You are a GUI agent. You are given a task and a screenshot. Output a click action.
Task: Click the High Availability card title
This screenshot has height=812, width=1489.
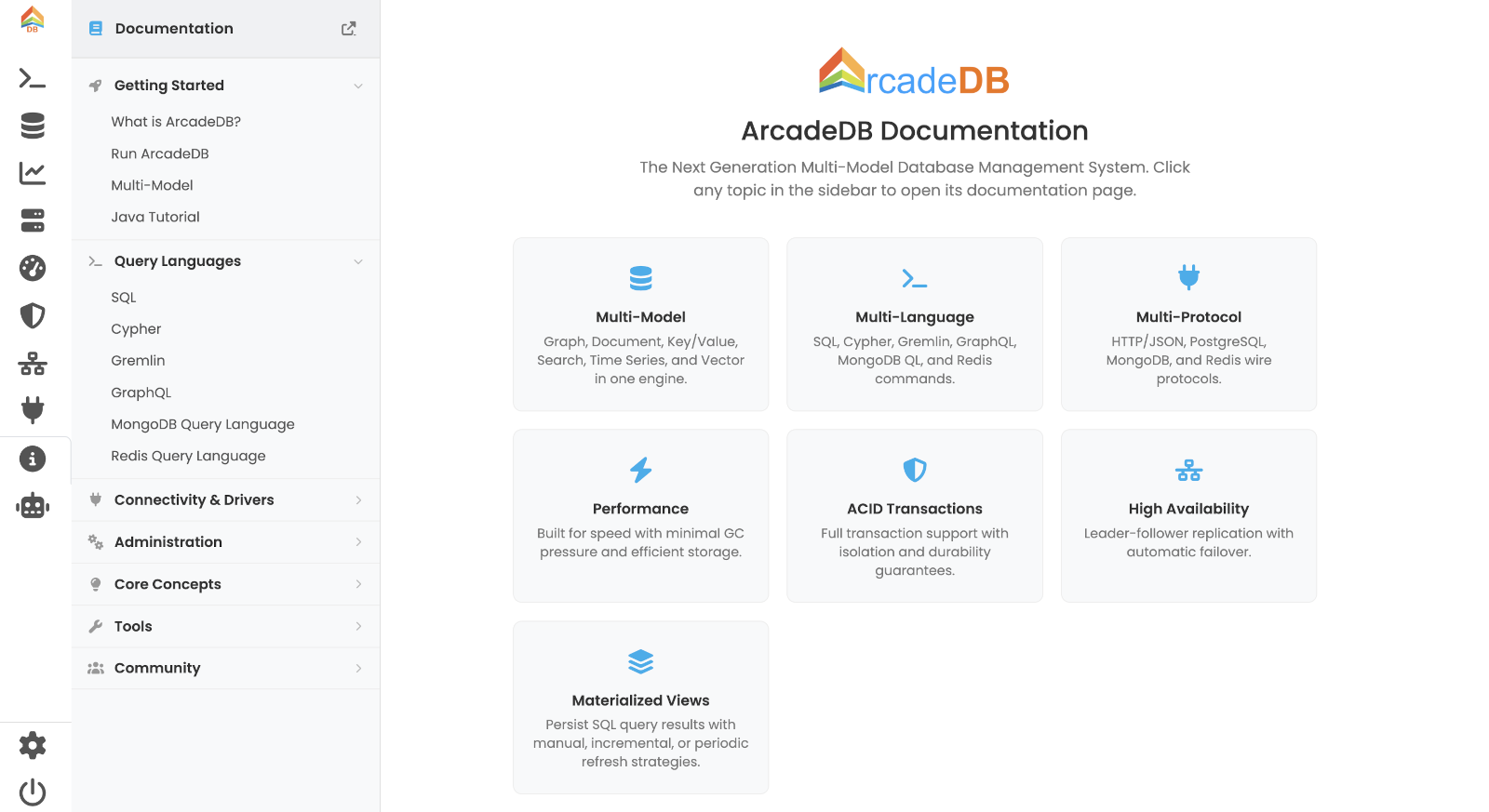click(1189, 509)
